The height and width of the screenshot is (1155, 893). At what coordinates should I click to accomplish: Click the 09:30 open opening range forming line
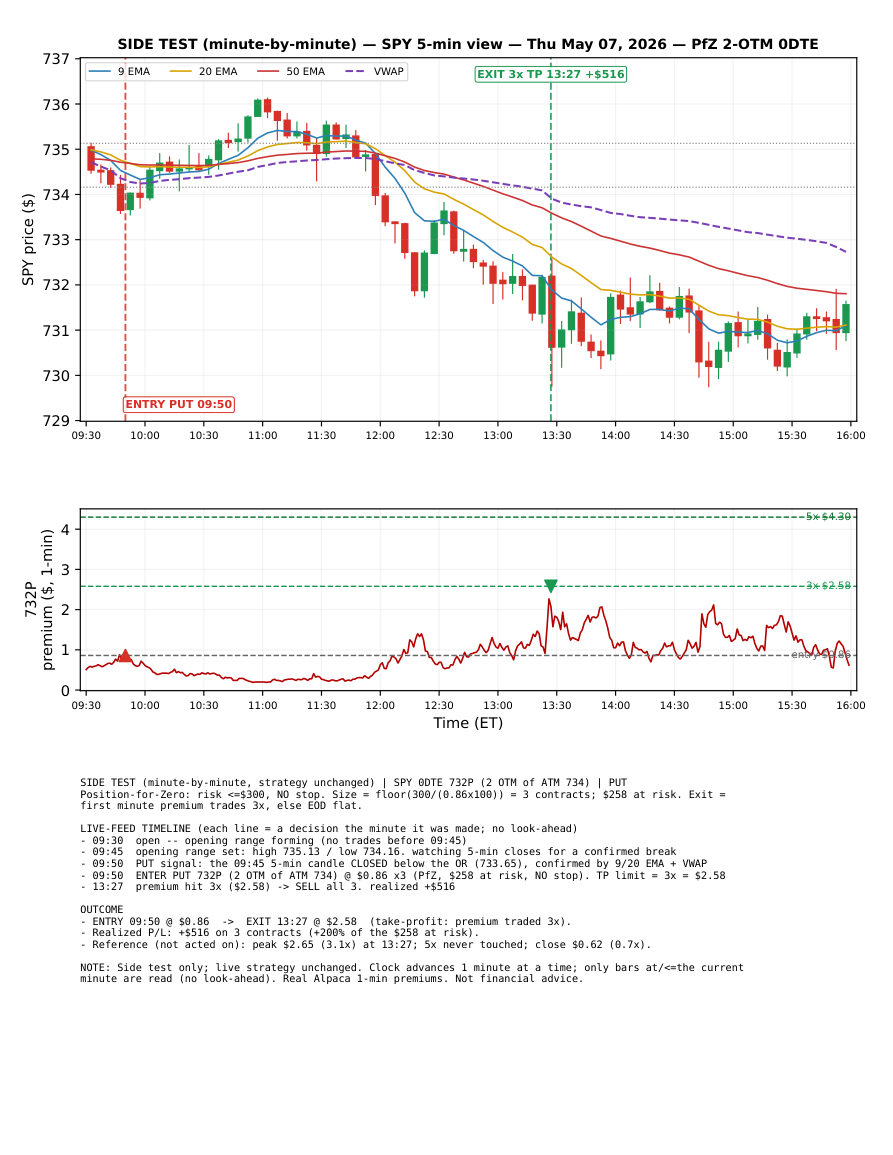(273, 840)
